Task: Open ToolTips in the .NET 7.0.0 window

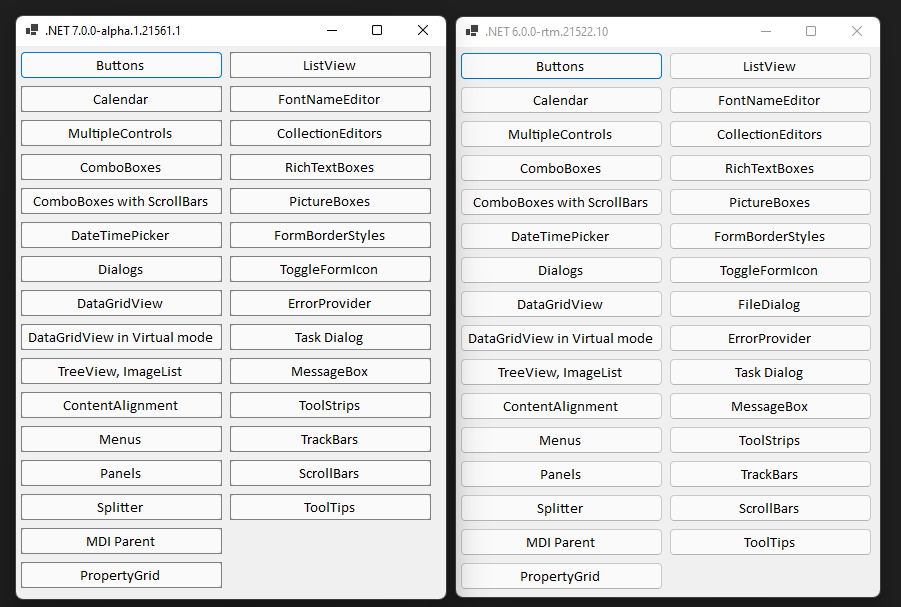Action: pos(330,506)
